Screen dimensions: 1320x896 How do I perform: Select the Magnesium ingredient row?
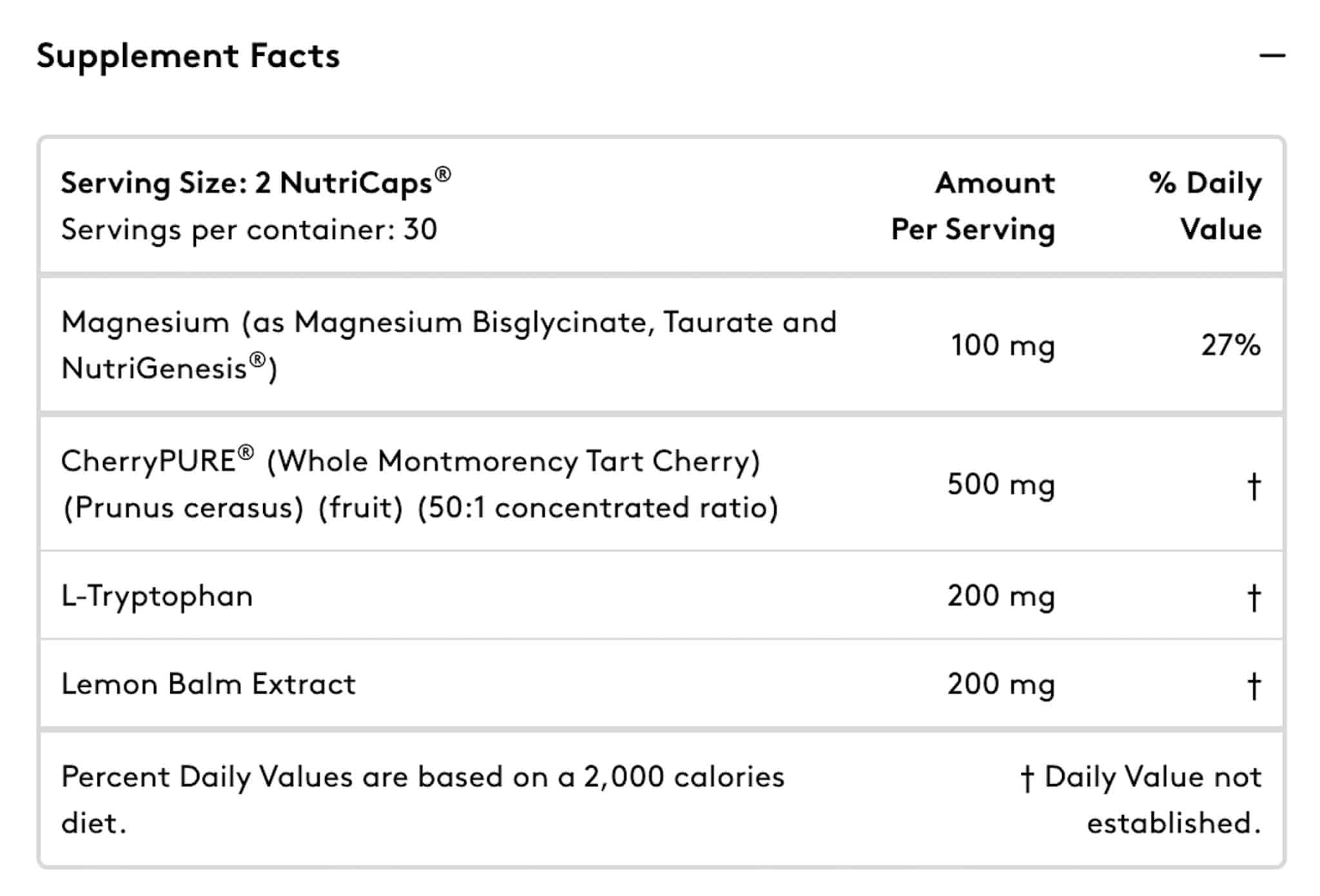click(x=661, y=346)
